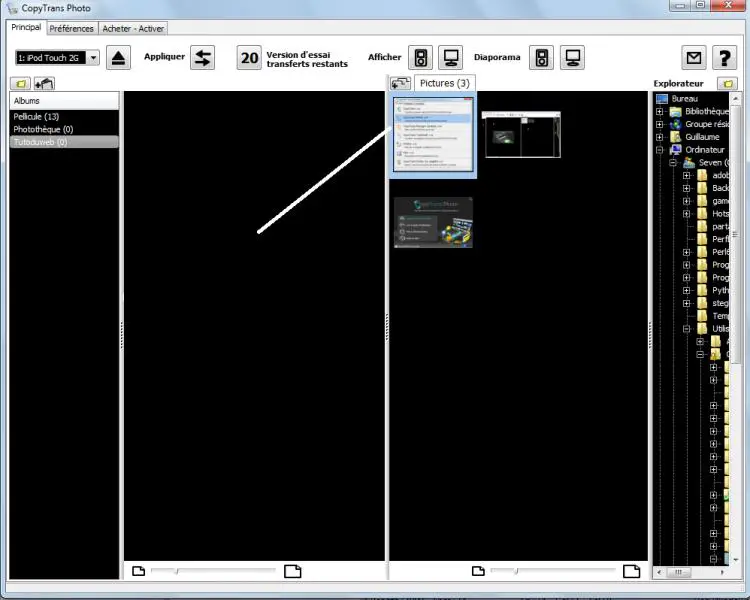
Task: Click add-folder-as-album icon above Albums
Action: coord(44,84)
